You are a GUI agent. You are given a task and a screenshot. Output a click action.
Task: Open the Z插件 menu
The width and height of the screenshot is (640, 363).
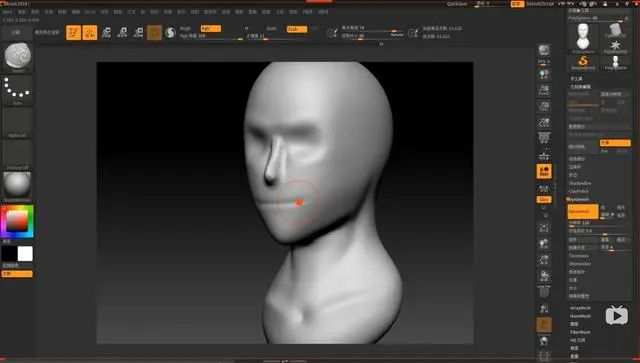[x=307, y=12]
